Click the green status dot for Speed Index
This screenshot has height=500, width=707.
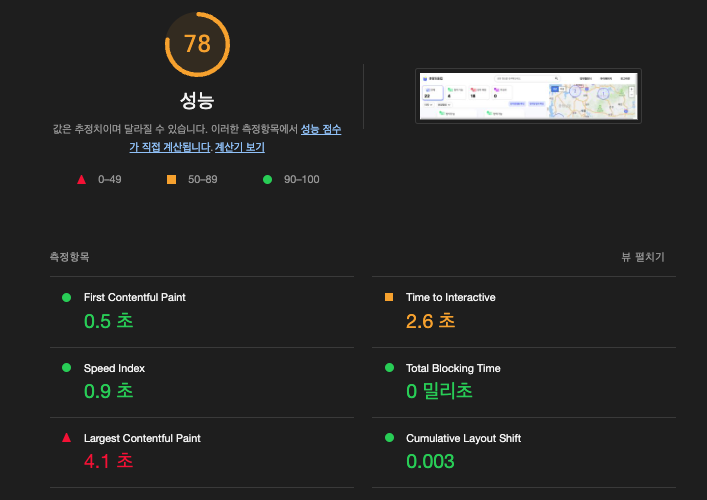point(66,368)
